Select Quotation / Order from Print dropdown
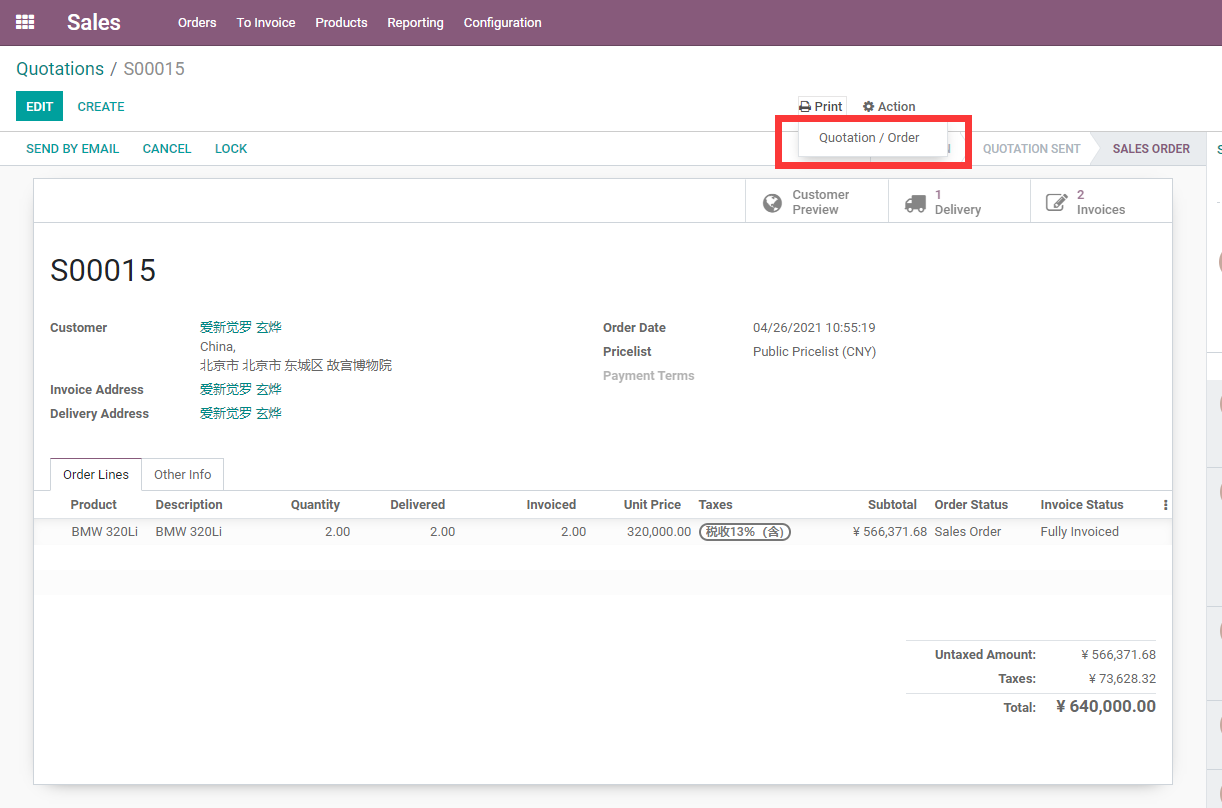Image resolution: width=1222 pixels, height=808 pixels. 869,138
